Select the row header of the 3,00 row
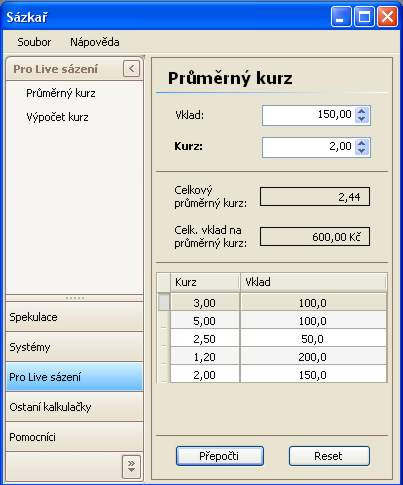The height and width of the screenshot is (485, 403). coord(164,302)
